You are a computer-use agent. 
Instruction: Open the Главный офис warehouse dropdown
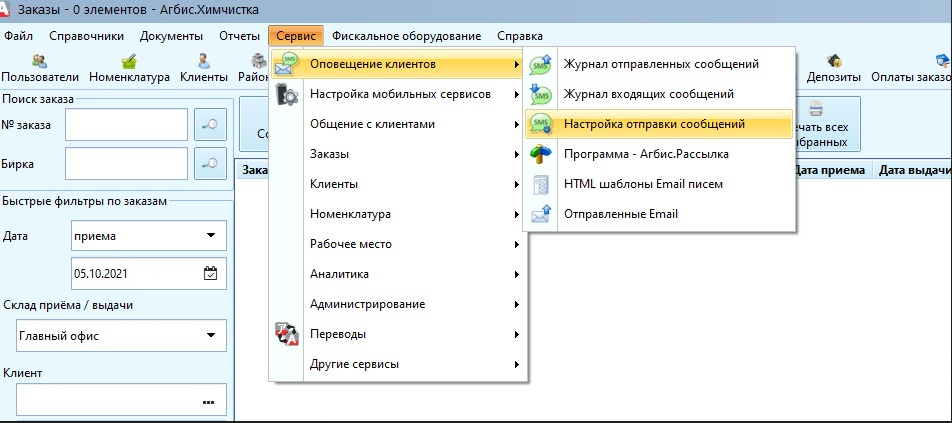[121, 336]
